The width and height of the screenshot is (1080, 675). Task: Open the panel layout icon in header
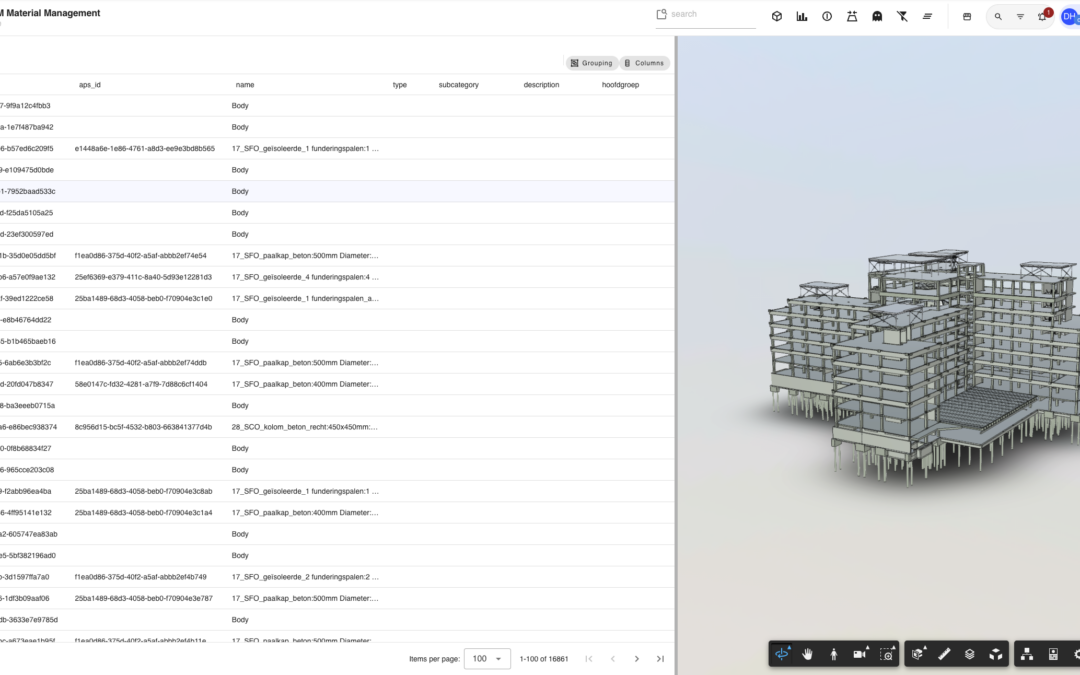tap(967, 17)
